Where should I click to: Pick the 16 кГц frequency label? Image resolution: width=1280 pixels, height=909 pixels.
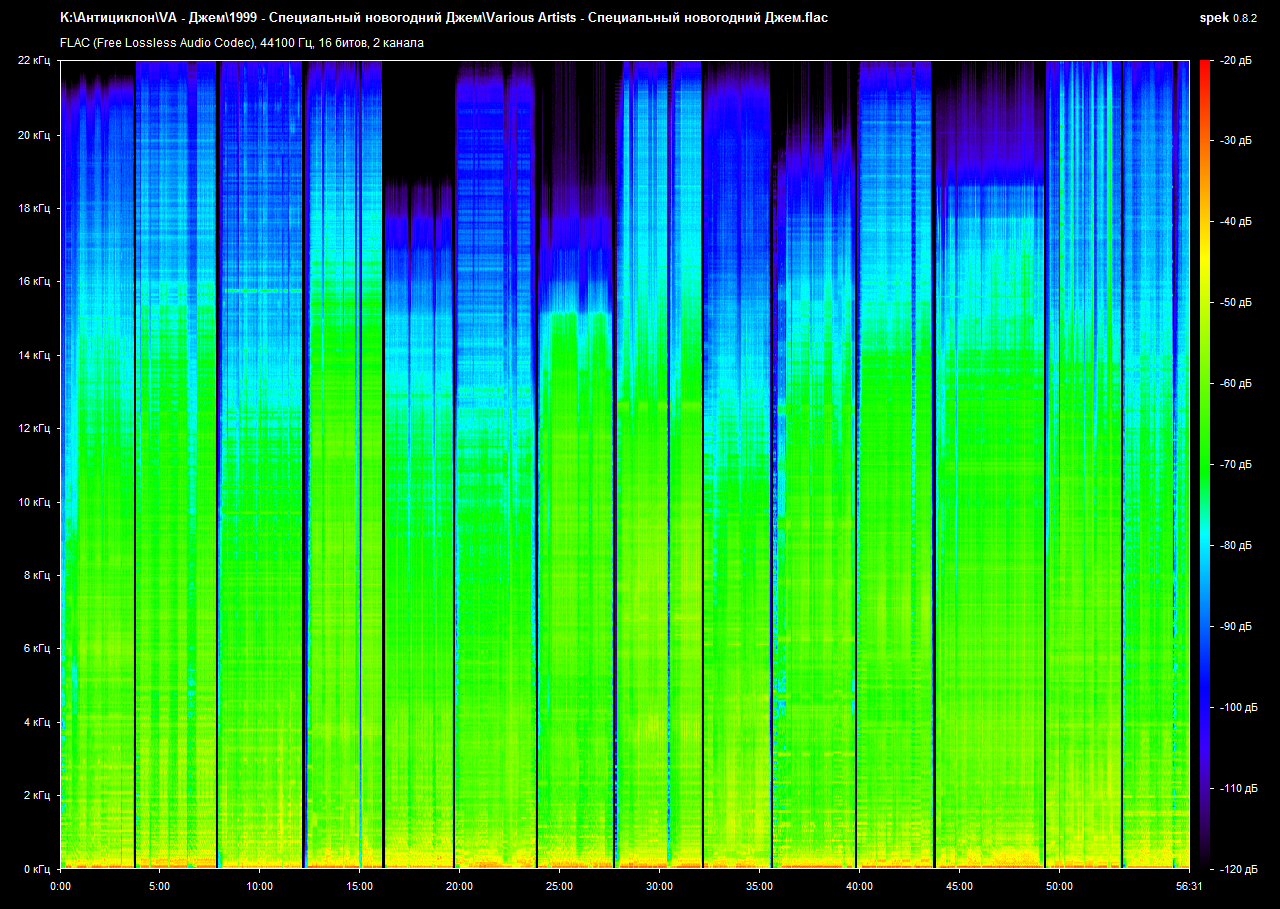point(34,282)
